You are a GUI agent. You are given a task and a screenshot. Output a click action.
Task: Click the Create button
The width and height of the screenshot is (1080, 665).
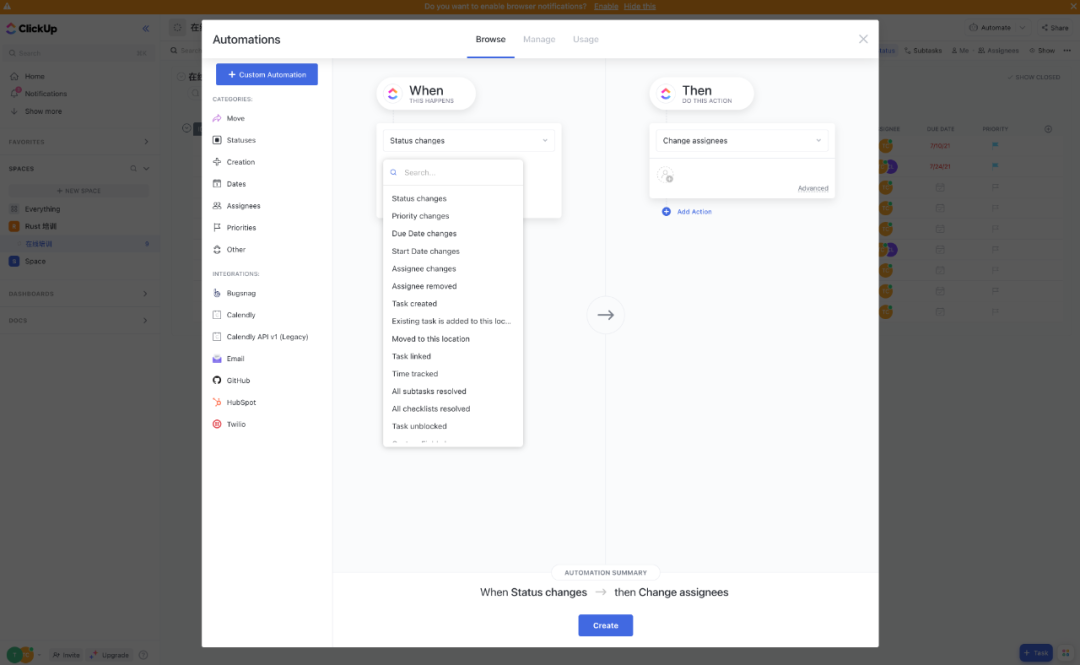(x=605, y=625)
